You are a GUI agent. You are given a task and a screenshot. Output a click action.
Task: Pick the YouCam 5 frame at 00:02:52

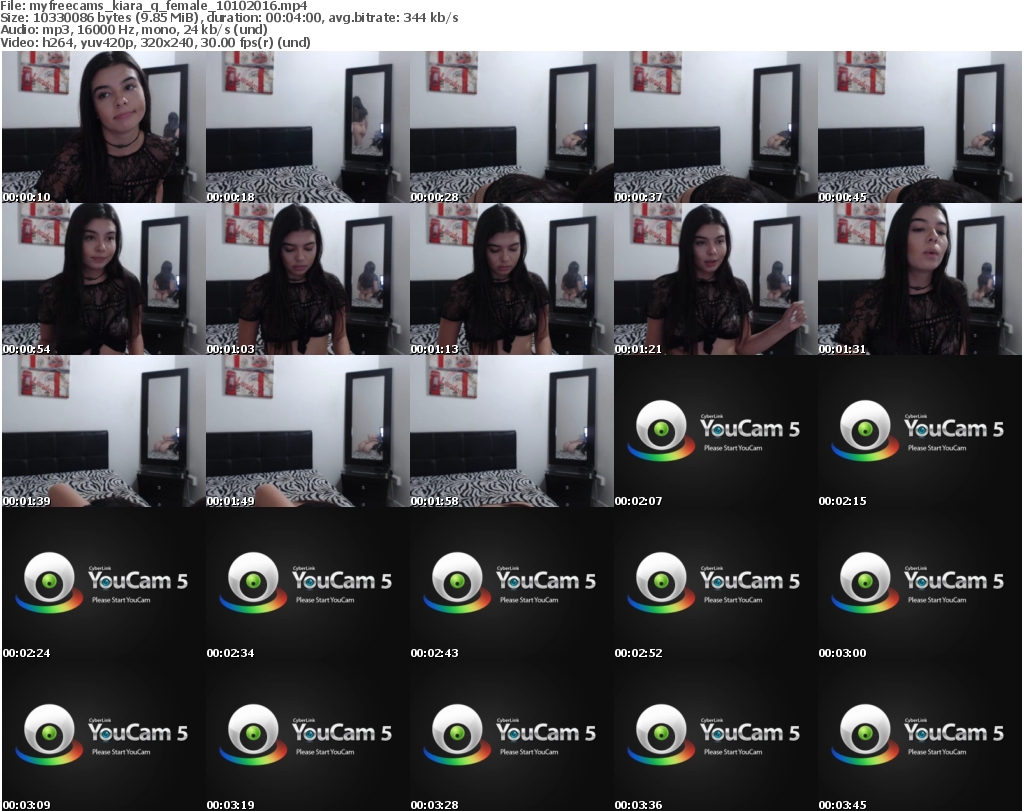pyautogui.click(x=716, y=583)
